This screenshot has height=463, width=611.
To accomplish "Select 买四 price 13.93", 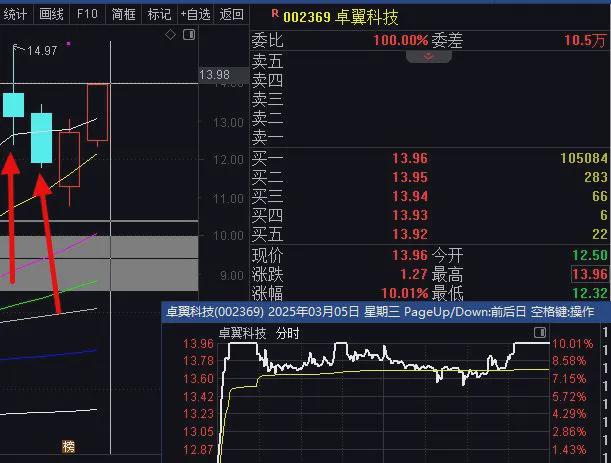I will [410, 215].
